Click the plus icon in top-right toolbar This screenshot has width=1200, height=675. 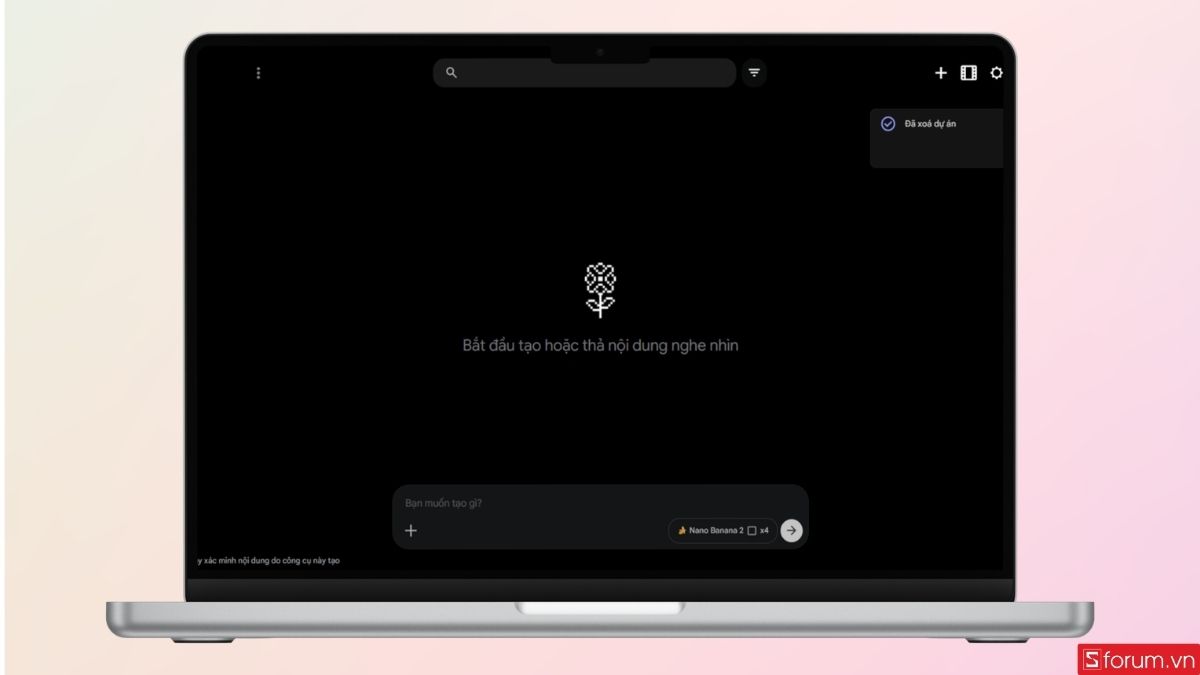tap(940, 73)
